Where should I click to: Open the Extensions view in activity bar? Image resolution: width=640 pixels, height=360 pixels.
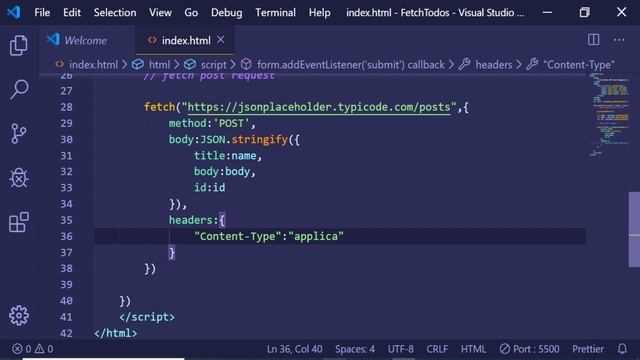(x=19, y=222)
